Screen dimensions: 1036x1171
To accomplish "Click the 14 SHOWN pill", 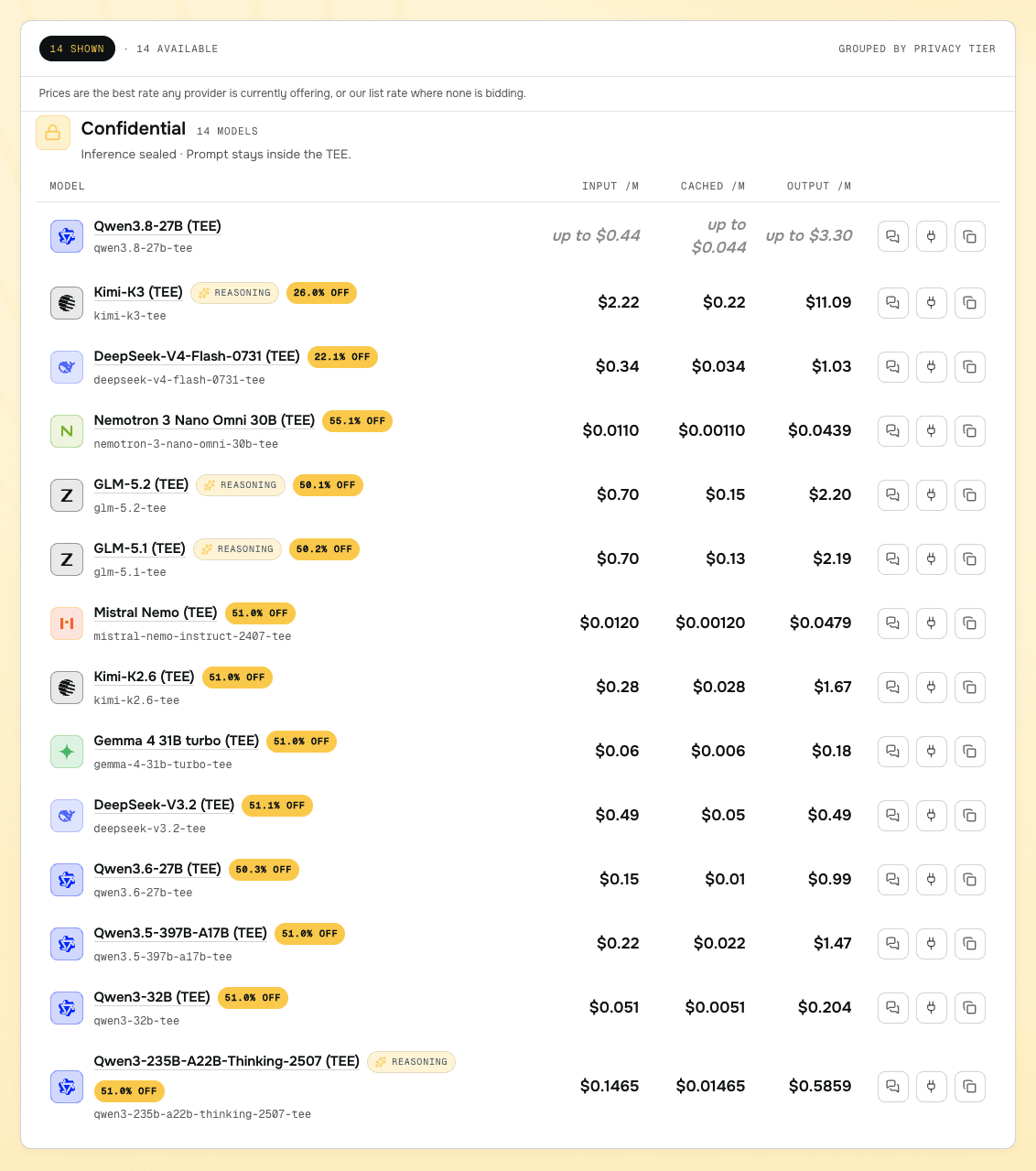I will [x=77, y=49].
